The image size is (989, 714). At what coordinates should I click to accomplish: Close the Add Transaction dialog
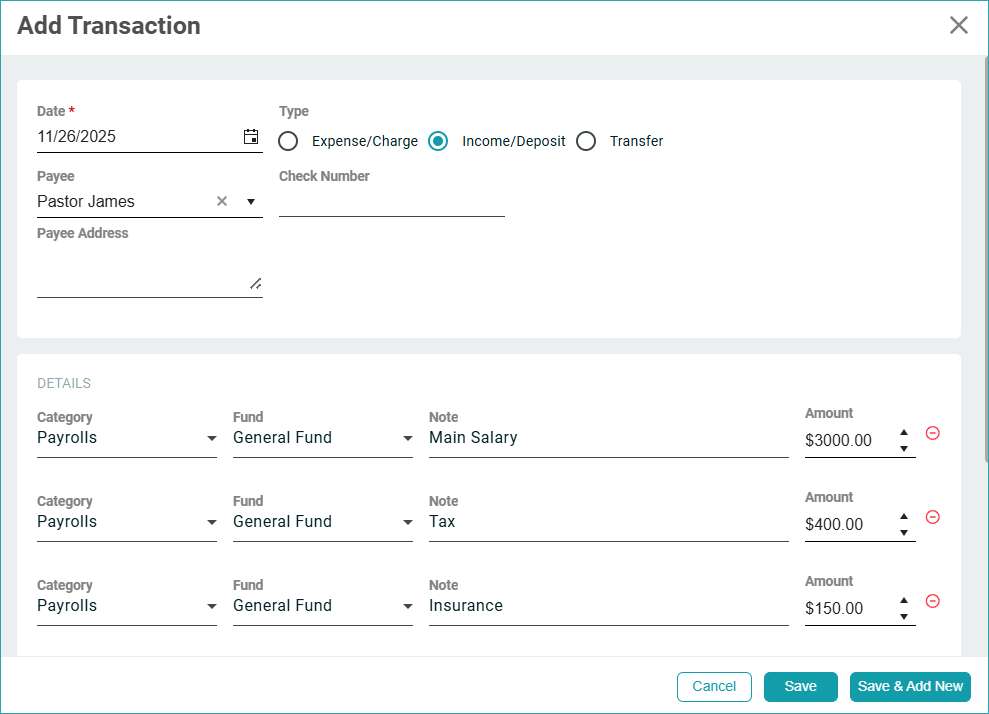point(958,26)
